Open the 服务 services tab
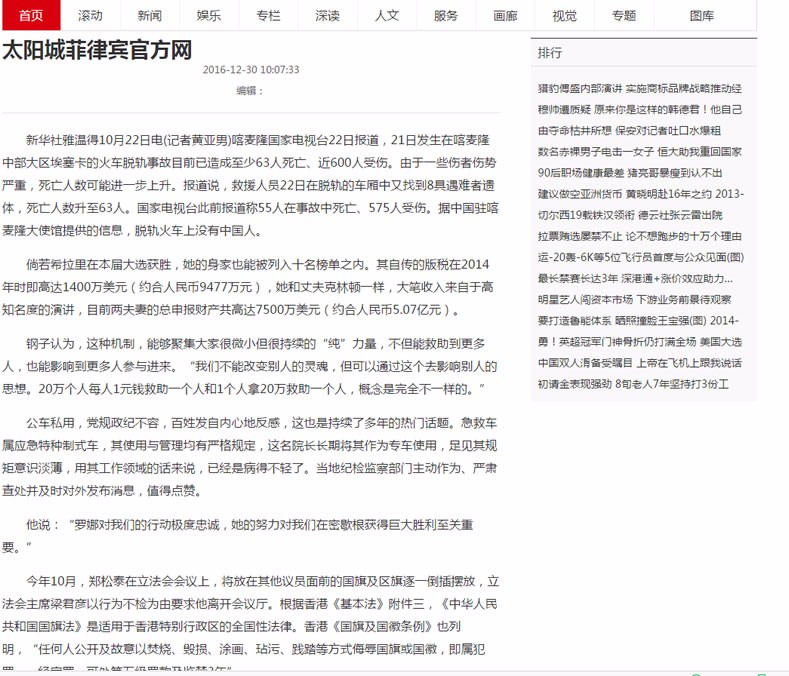 click(x=446, y=15)
